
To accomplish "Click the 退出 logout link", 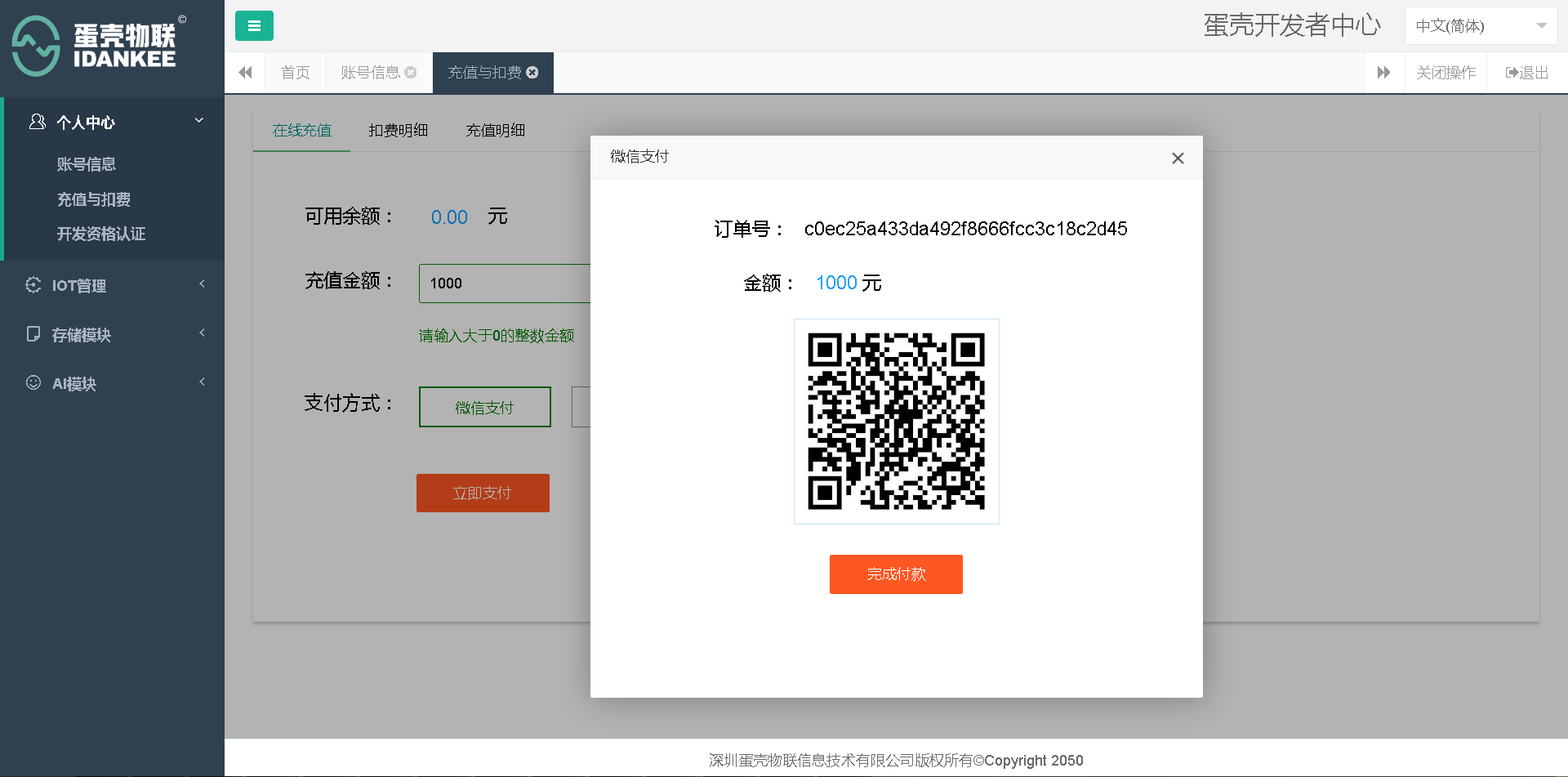I will (1527, 73).
